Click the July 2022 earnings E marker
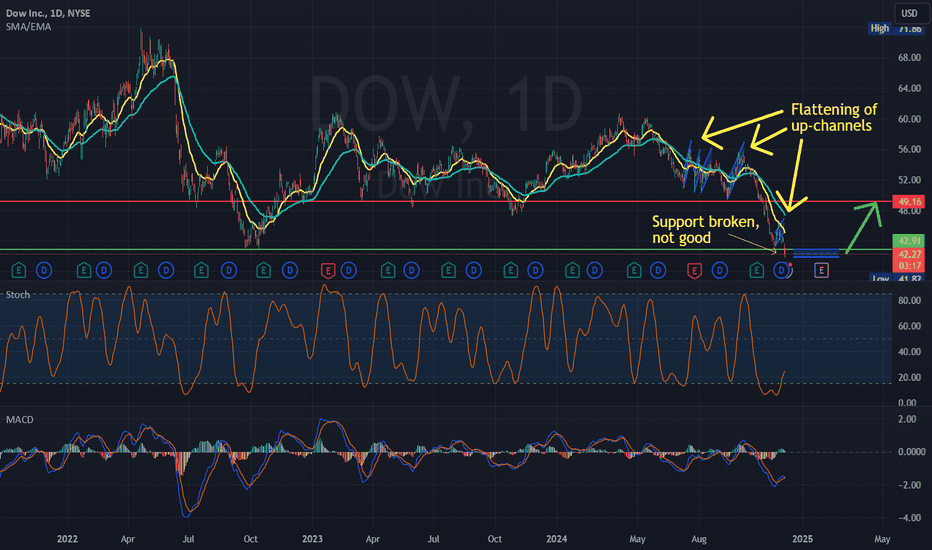Image resolution: width=932 pixels, height=550 pixels. [201, 271]
